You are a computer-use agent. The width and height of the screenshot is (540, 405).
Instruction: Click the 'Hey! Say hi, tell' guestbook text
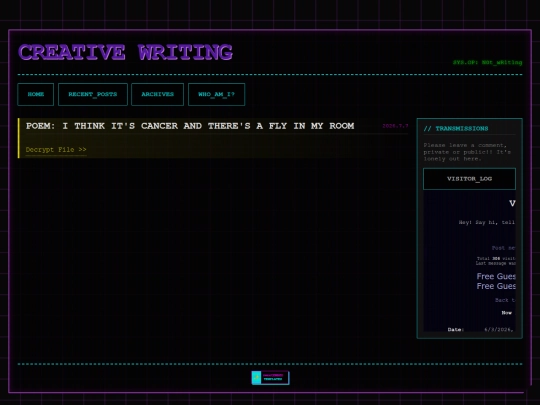[x=487, y=222]
